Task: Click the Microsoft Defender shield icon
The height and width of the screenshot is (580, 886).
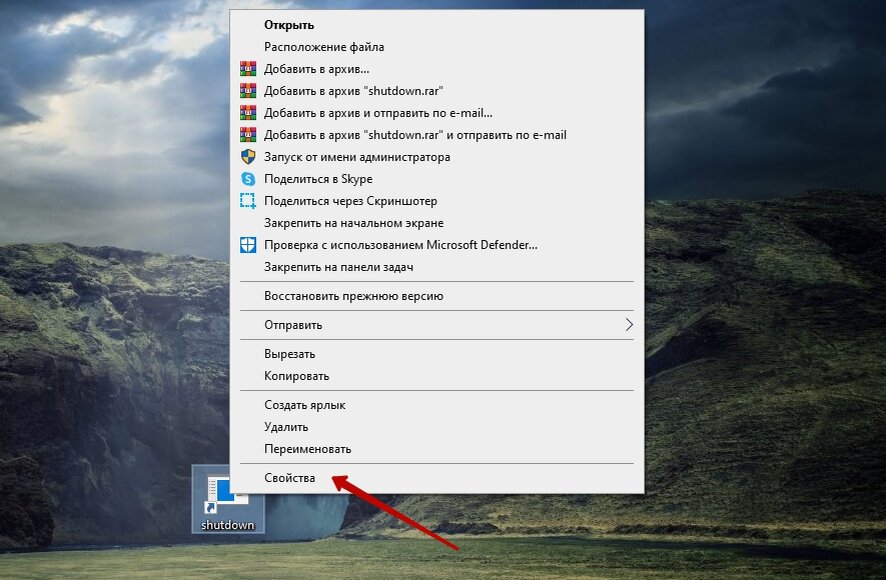Action: pos(248,245)
